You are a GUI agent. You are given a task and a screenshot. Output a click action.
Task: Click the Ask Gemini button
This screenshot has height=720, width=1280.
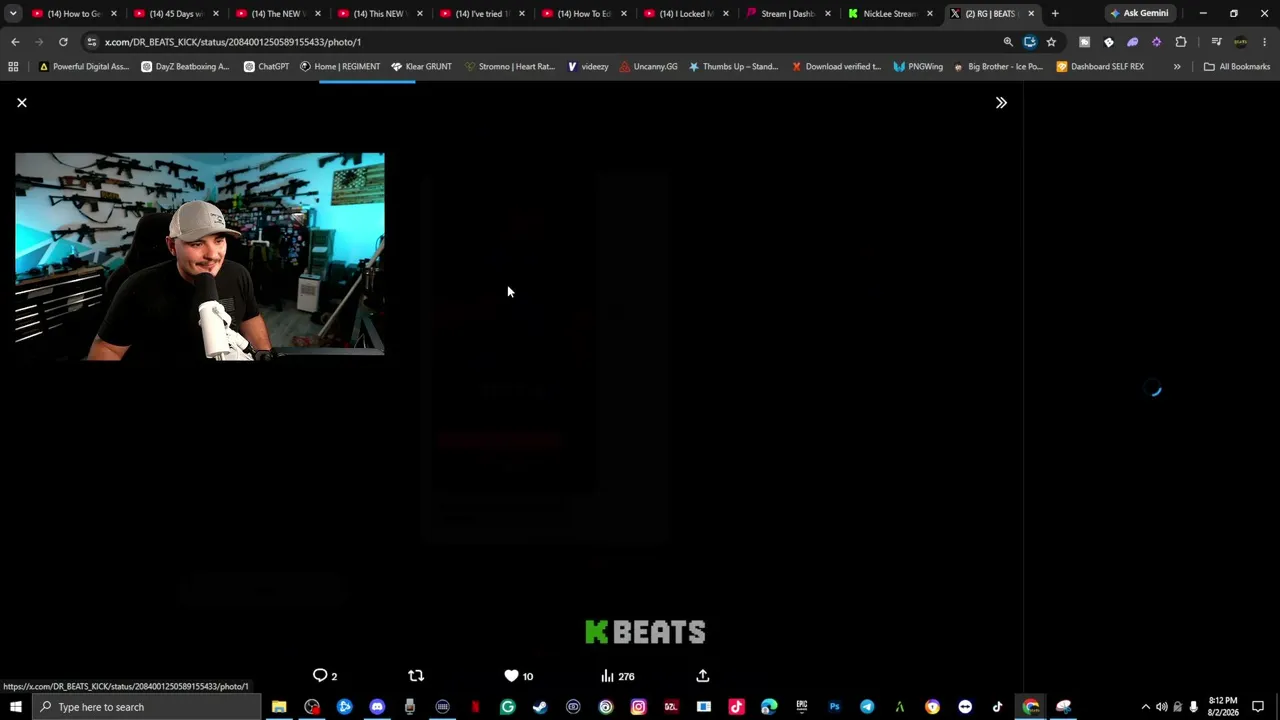click(x=1138, y=14)
